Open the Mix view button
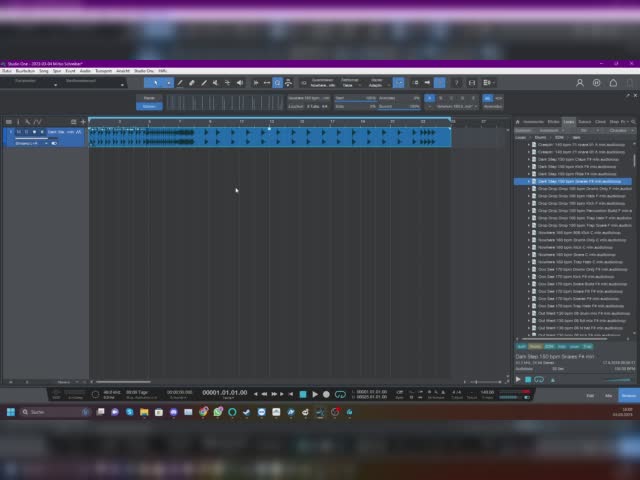Viewport: 640px width, 480px height. point(608,396)
